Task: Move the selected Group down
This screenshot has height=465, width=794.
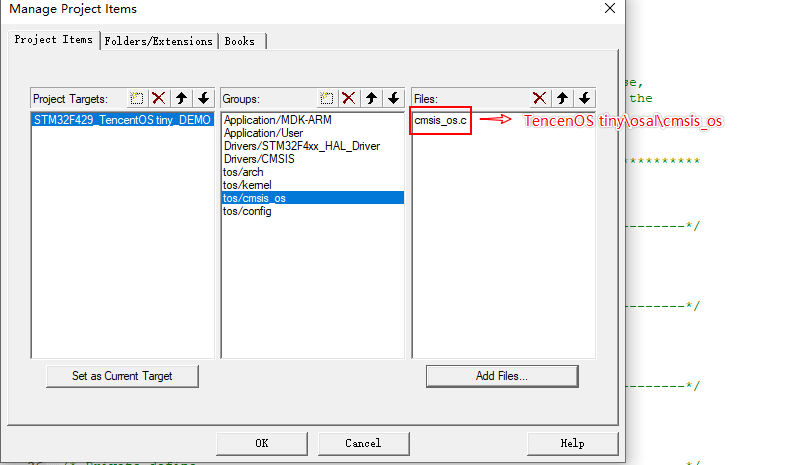Action: [x=393, y=98]
